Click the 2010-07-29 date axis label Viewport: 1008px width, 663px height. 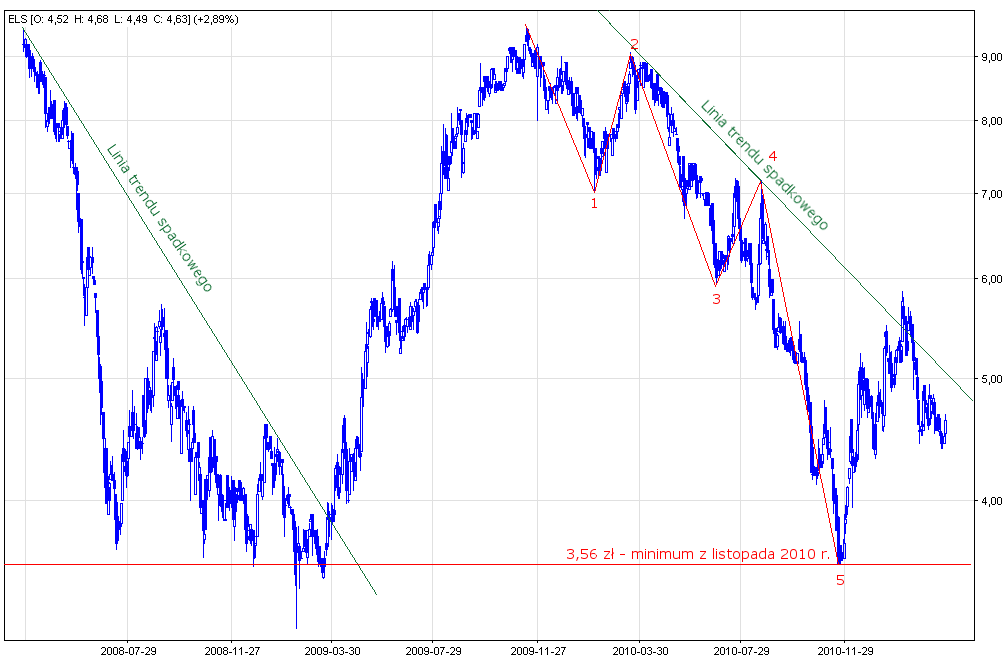coord(741,651)
